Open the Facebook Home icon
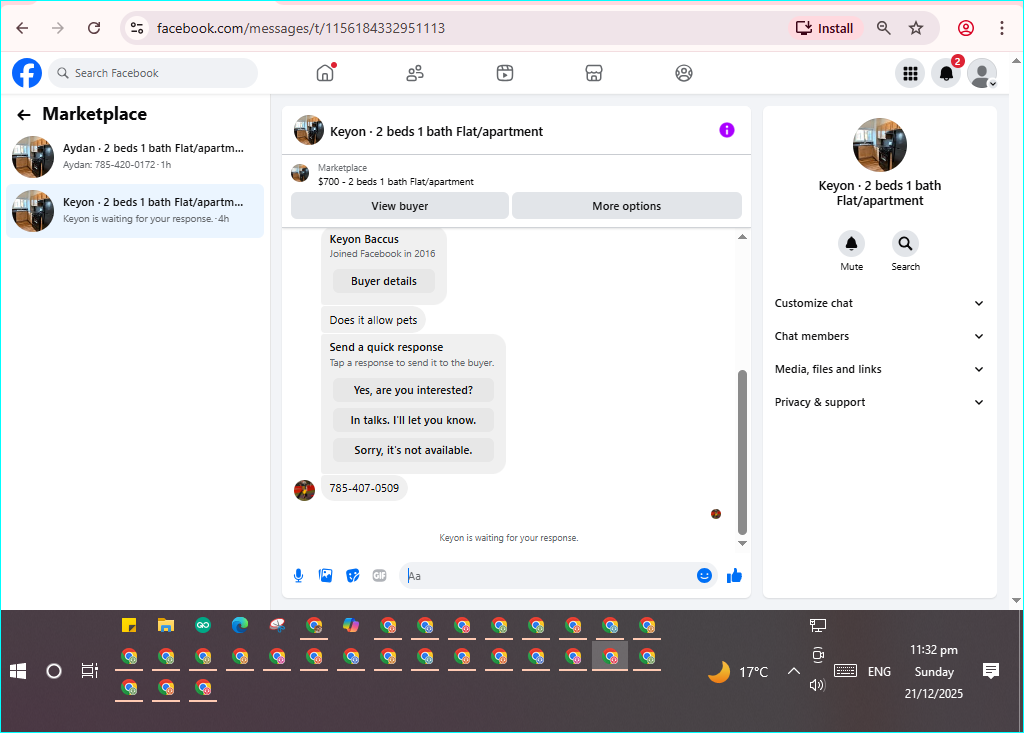Screen dimensions: 1024x733 pyautogui.click(x=325, y=73)
